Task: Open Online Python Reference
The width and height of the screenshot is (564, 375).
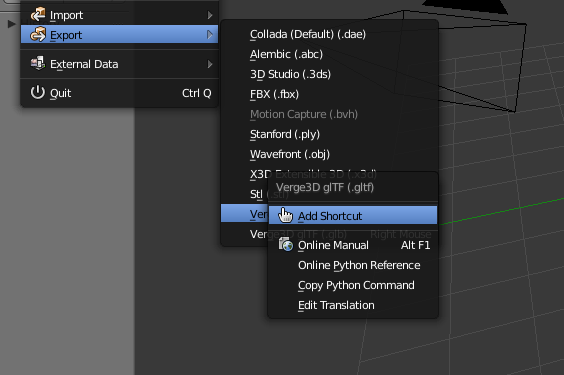Action: pyautogui.click(x=353, y=265)
